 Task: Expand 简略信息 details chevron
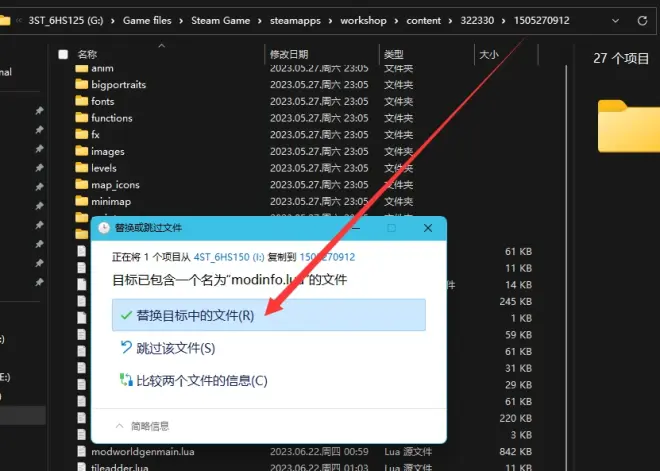coord(119,424)
